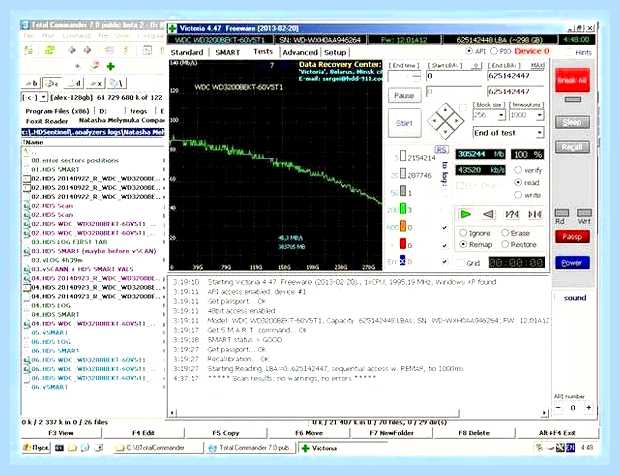620x475 pixels.
Task: Click the Start button
Action: pos(404,123)
